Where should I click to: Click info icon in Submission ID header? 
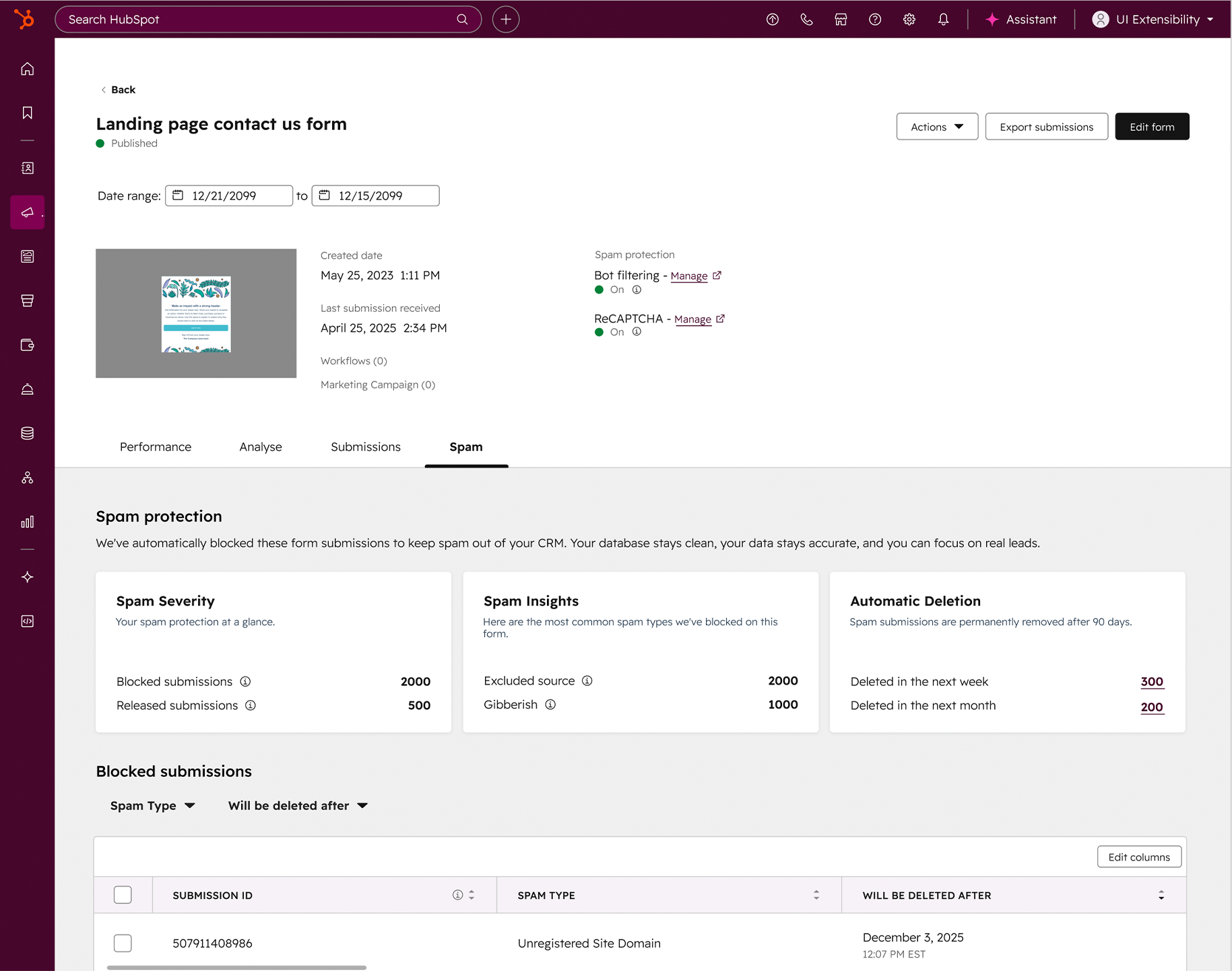[x=458, y=895]
